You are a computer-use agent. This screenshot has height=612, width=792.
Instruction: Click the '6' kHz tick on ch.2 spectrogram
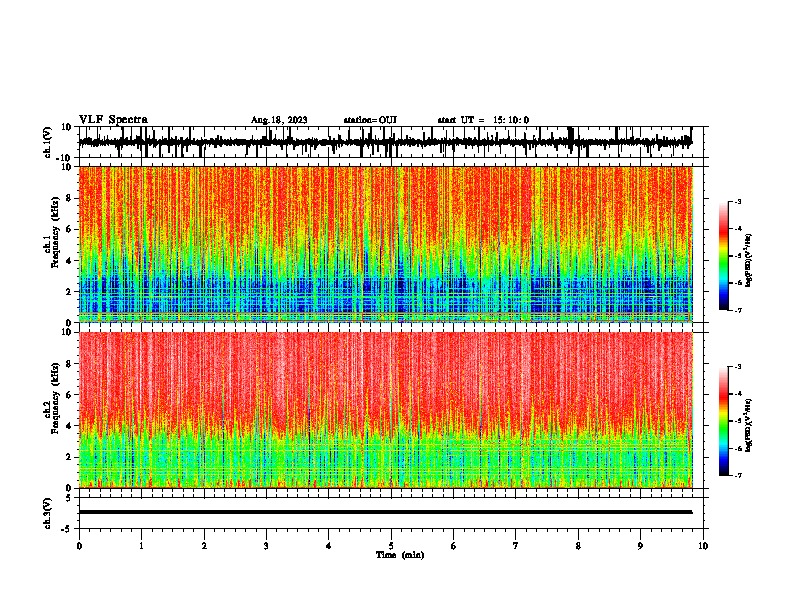(70, 394)
